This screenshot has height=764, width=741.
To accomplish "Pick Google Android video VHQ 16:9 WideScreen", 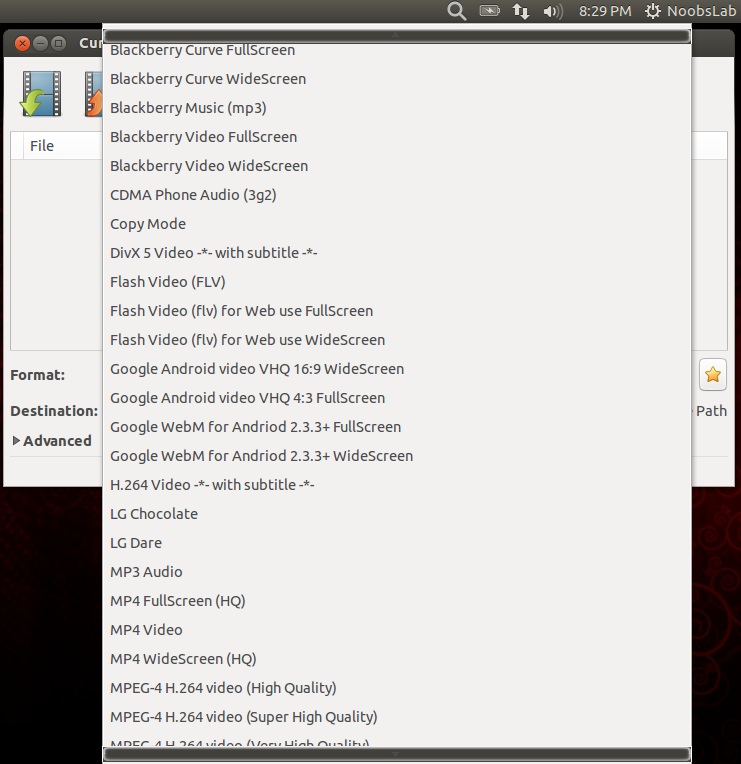I will tap(397, 369).
